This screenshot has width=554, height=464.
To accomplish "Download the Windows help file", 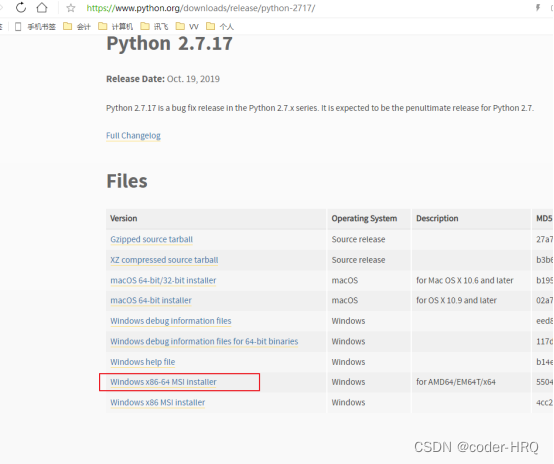I will 143,362.
